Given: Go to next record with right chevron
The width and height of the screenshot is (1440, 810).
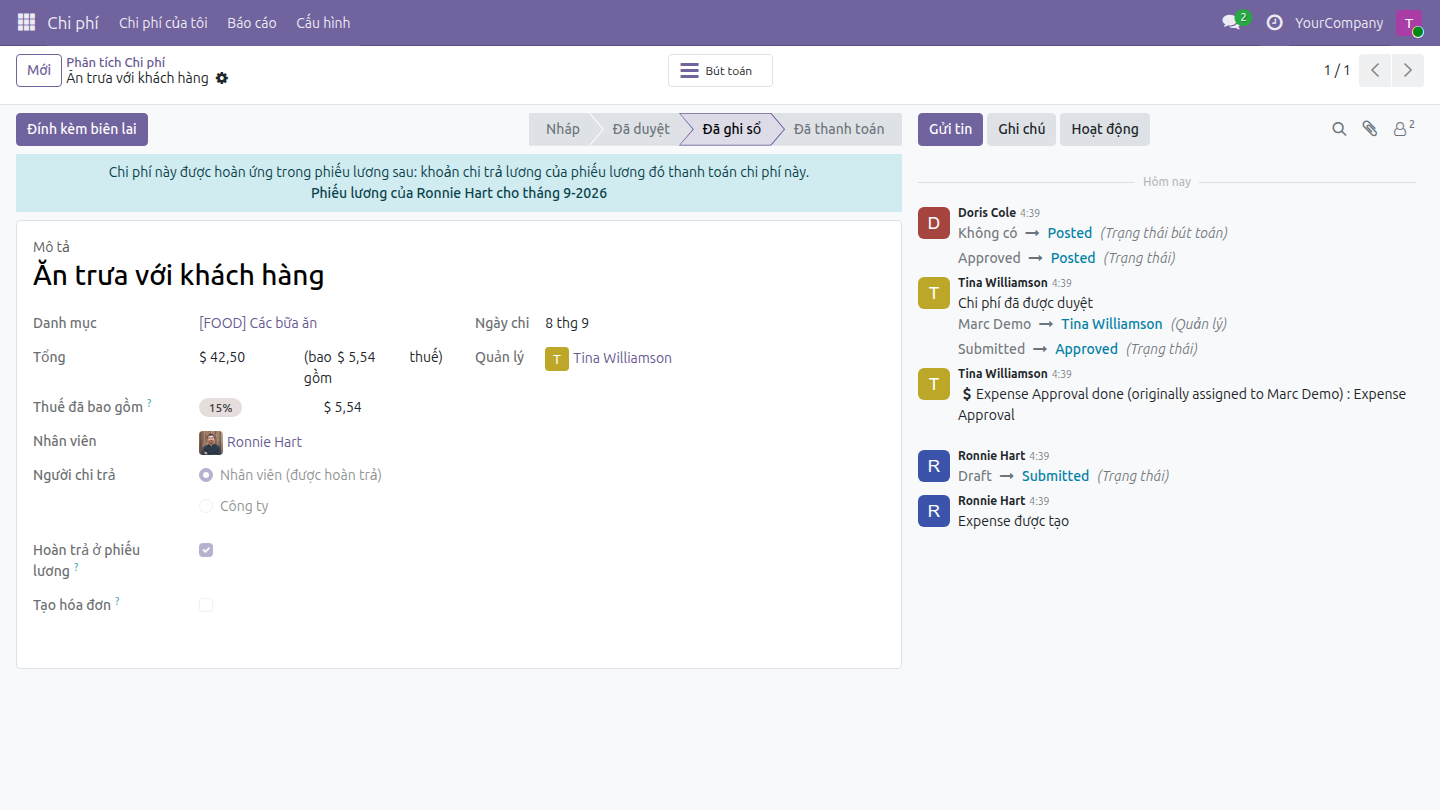Looking at the screenshot, I should (x=1408, y=70).
